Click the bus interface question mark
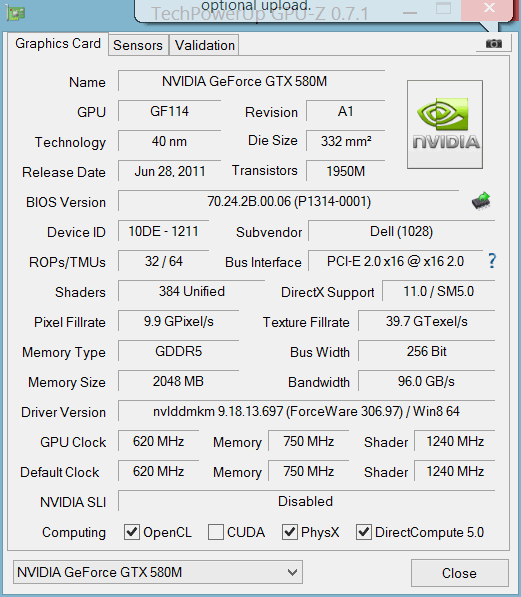This screenshot has width=521, height=597. click(492, 261)
